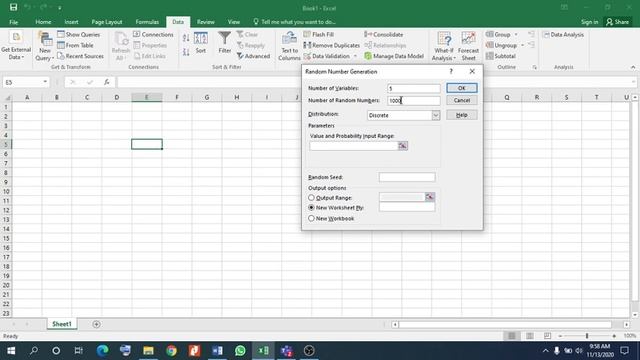Viewport: 640px width, 360px height.
Task: Click the dialog's question mark help icon
Action: [451, 71]
